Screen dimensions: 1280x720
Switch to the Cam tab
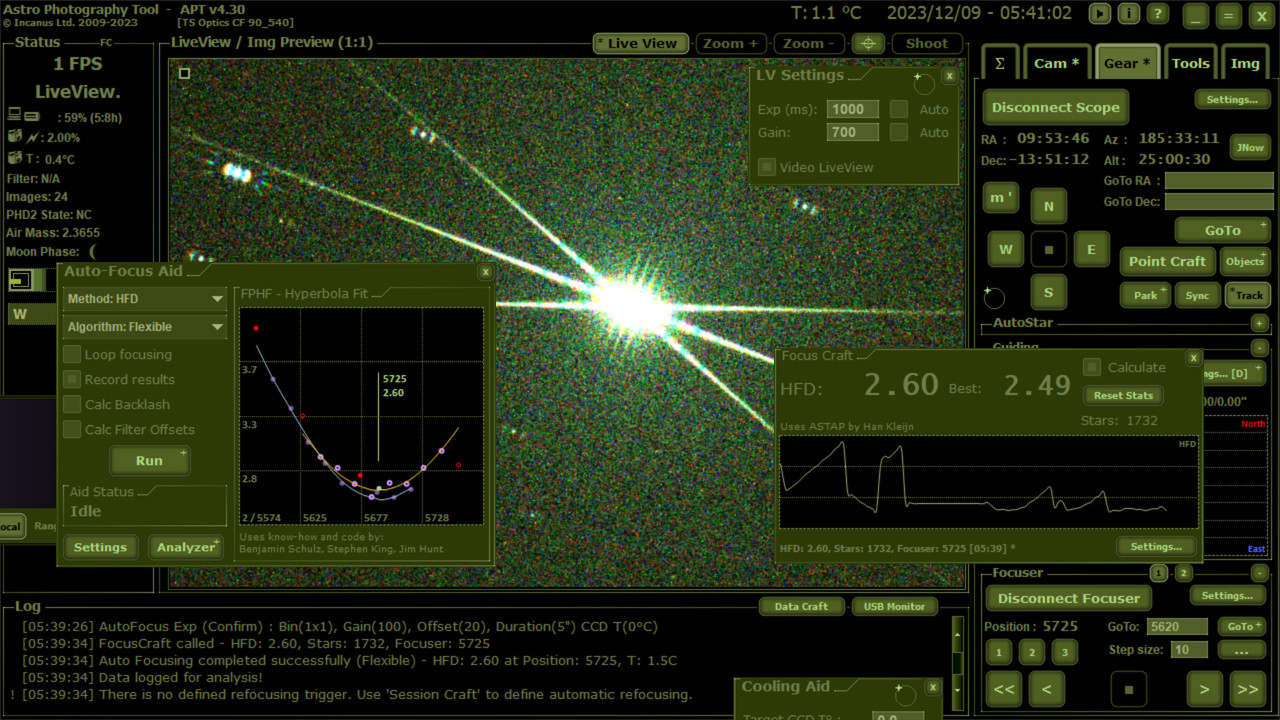tap(1056, 62)
